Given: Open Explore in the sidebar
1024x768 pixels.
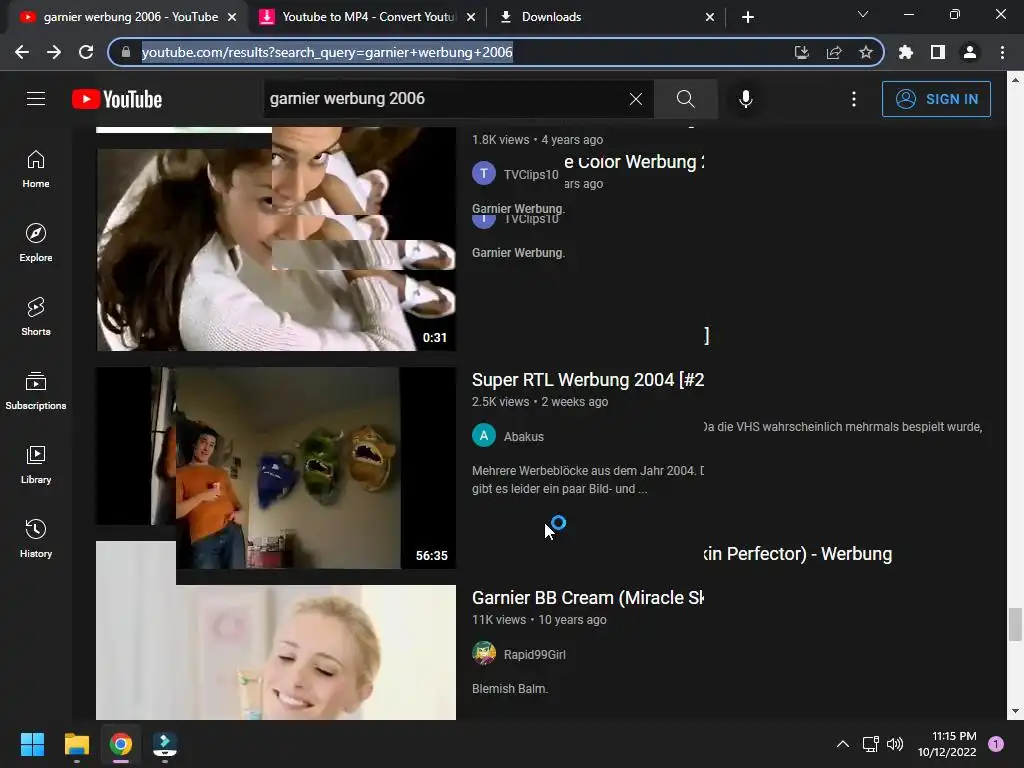Looking at the screenshot, I should (x=36, y=243).
